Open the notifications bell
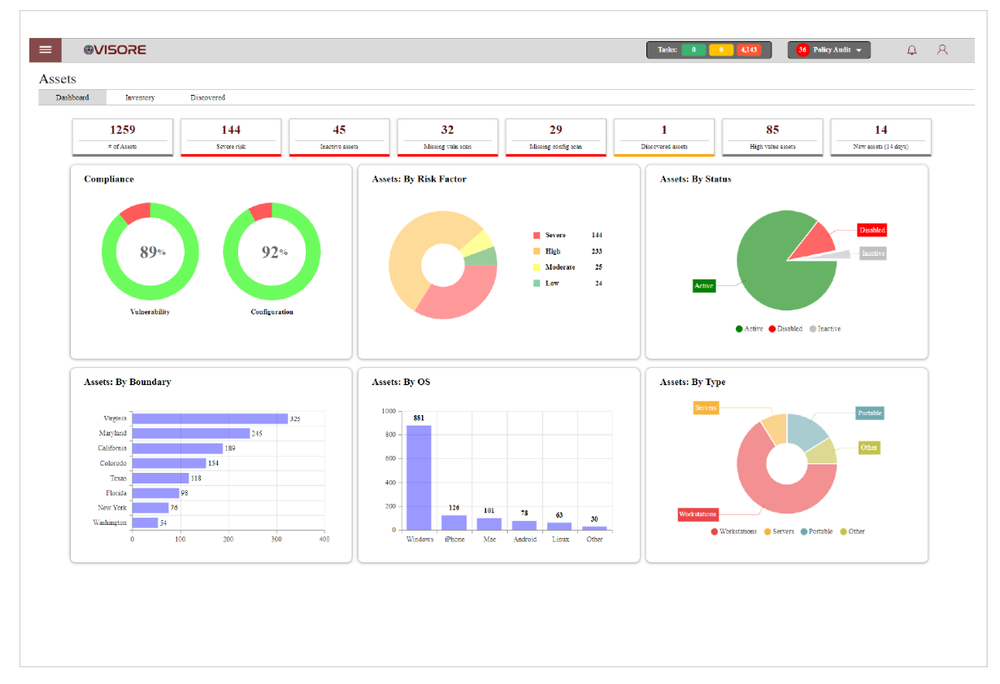 pyautogui.click(x=912, y=50)
